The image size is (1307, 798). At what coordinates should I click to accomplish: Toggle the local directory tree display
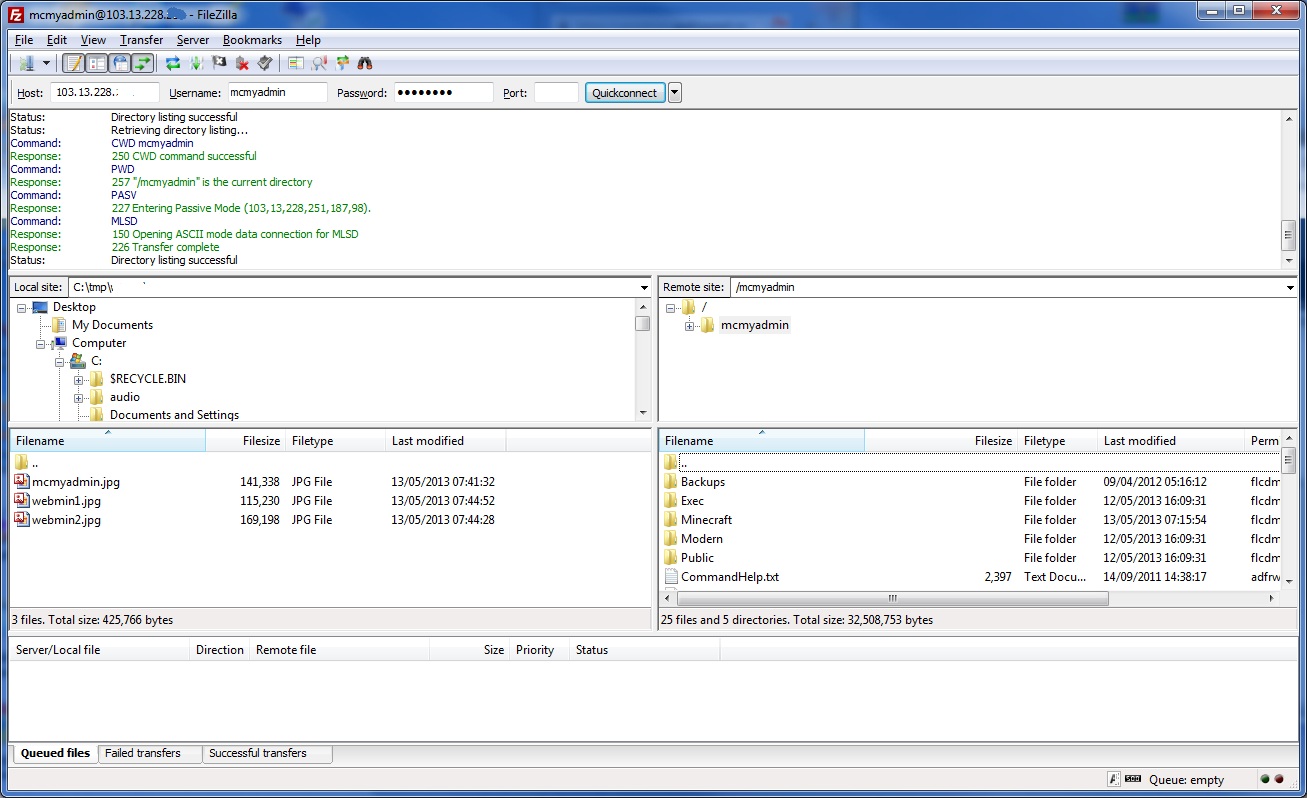[97, 63]
